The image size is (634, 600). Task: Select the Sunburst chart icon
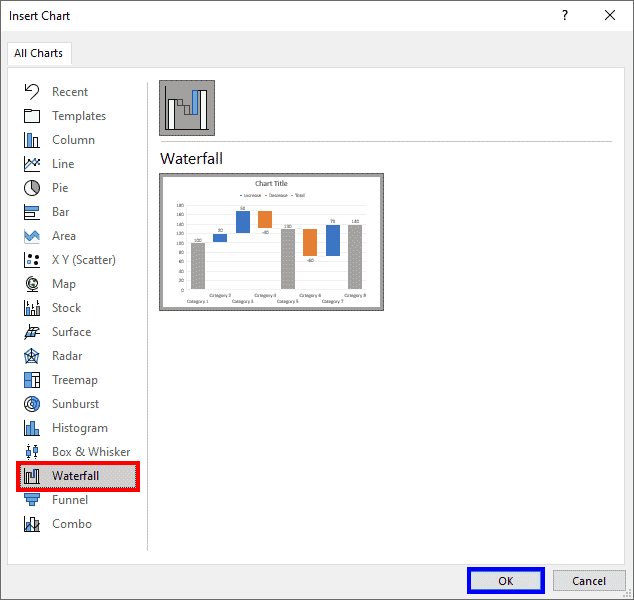click(x=32, y=404)
